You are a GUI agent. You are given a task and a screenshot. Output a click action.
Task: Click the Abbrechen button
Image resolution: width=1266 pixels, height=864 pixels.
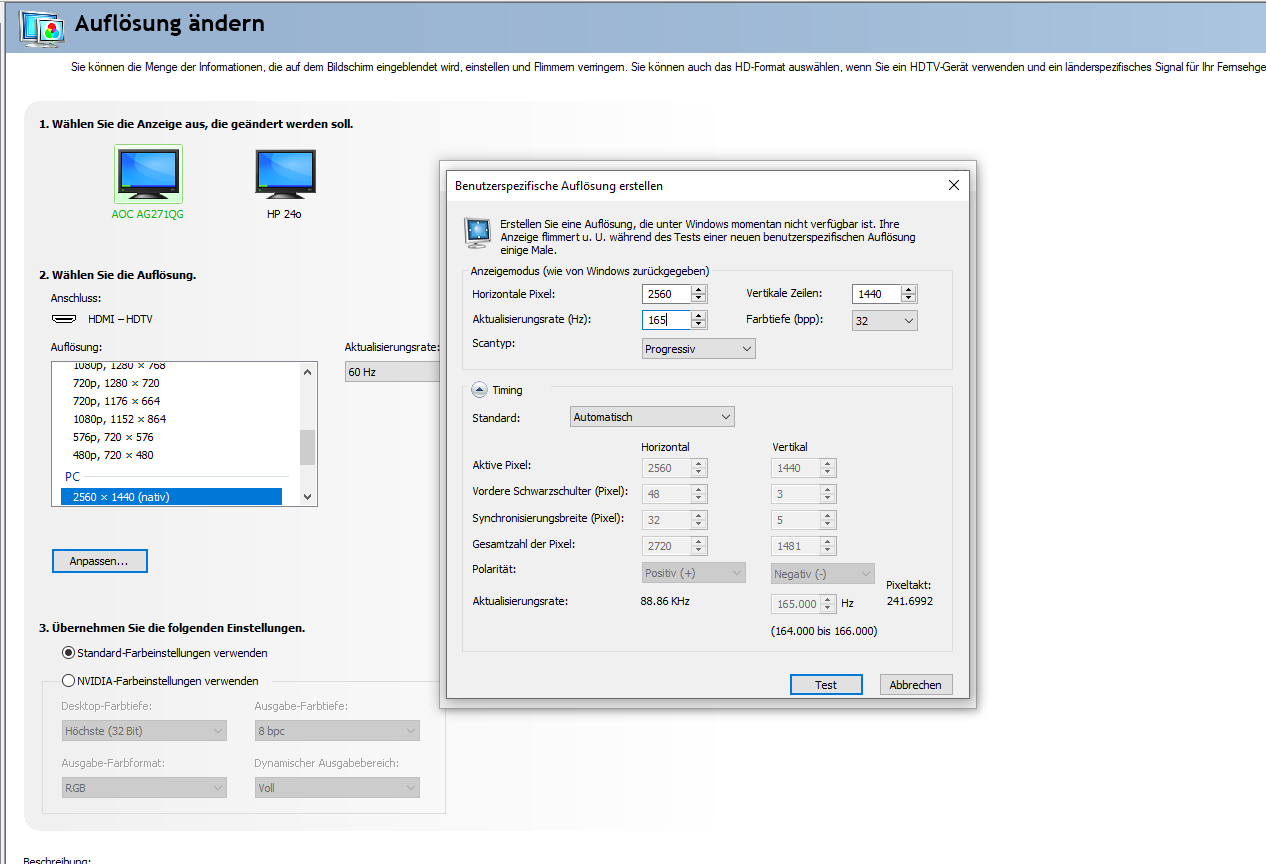[915, 684]
